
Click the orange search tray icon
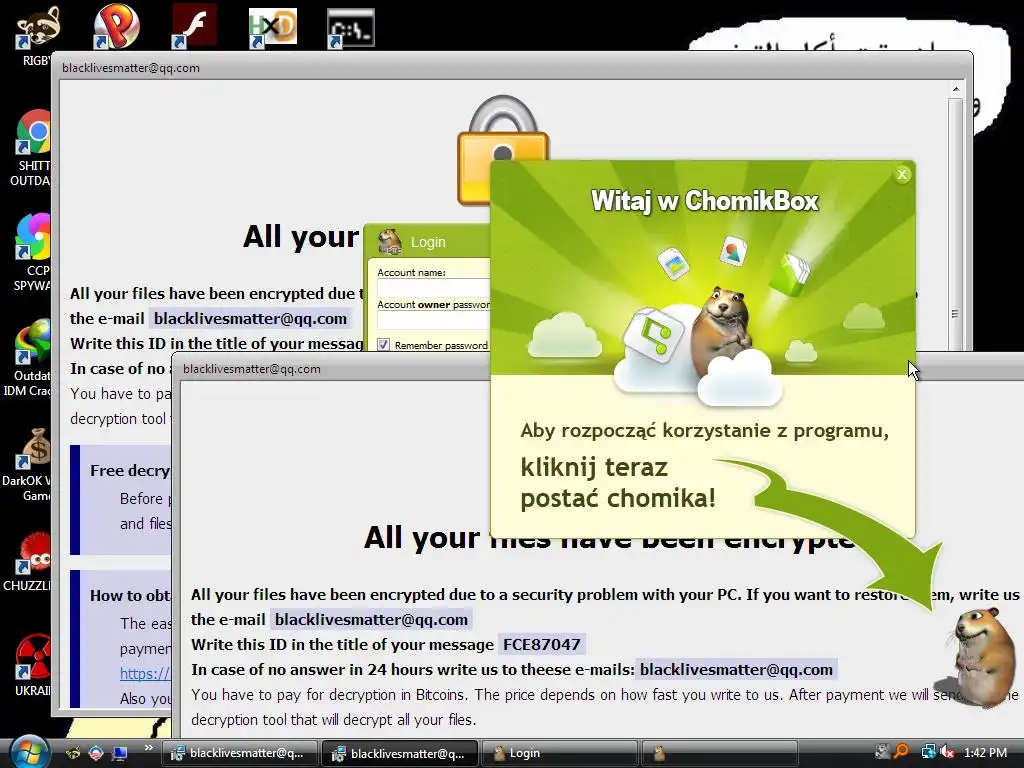coord(902,752)
